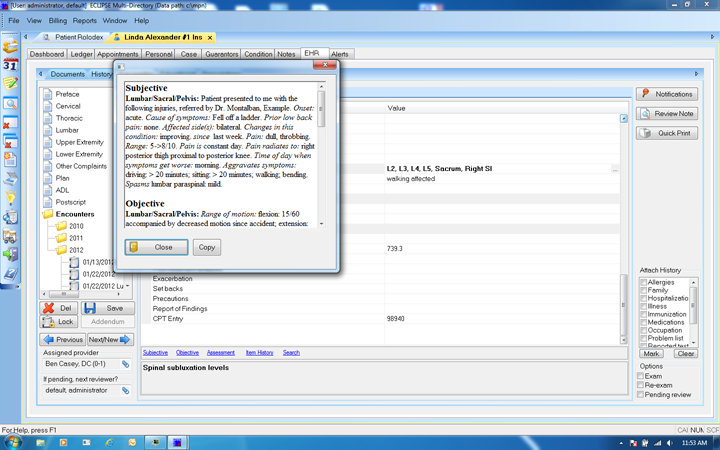Open the Item History link
Viewport: 720px width, 450px height.
259,353
